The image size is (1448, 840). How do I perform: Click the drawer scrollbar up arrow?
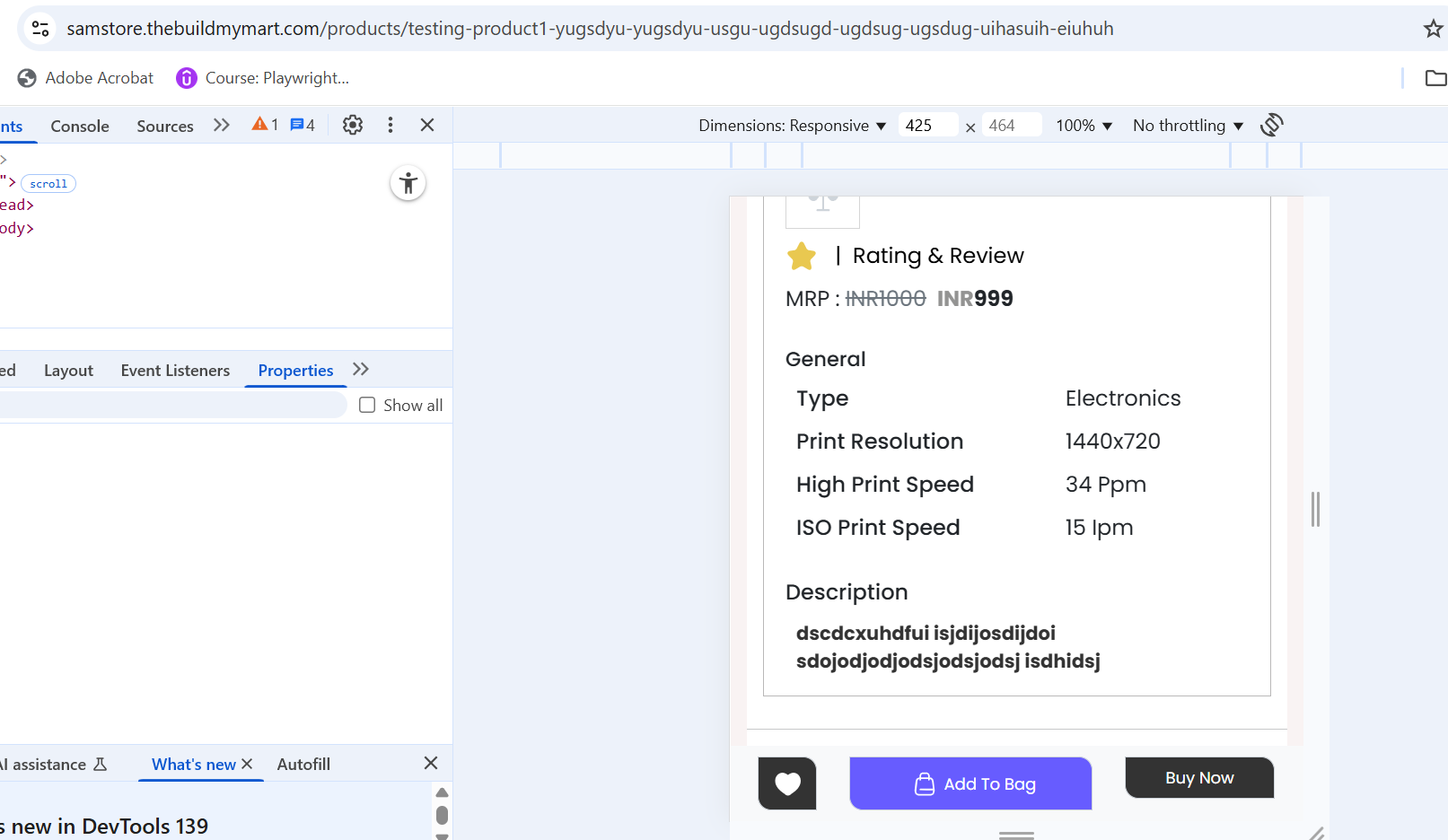pos(442,792)
